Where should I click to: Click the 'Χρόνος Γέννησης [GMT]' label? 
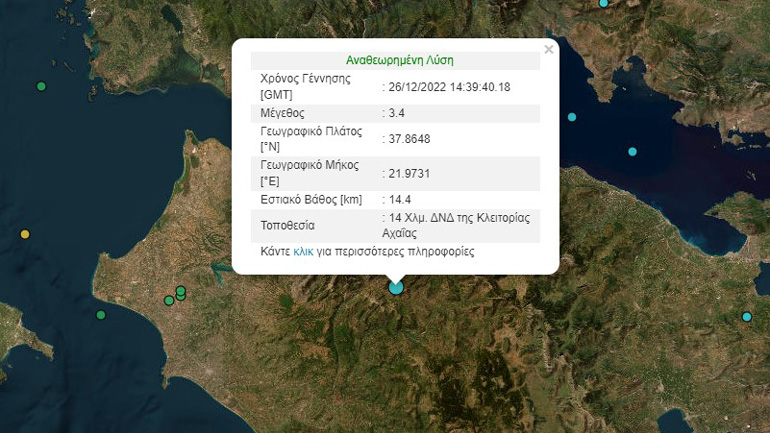[x=305, y=86]
